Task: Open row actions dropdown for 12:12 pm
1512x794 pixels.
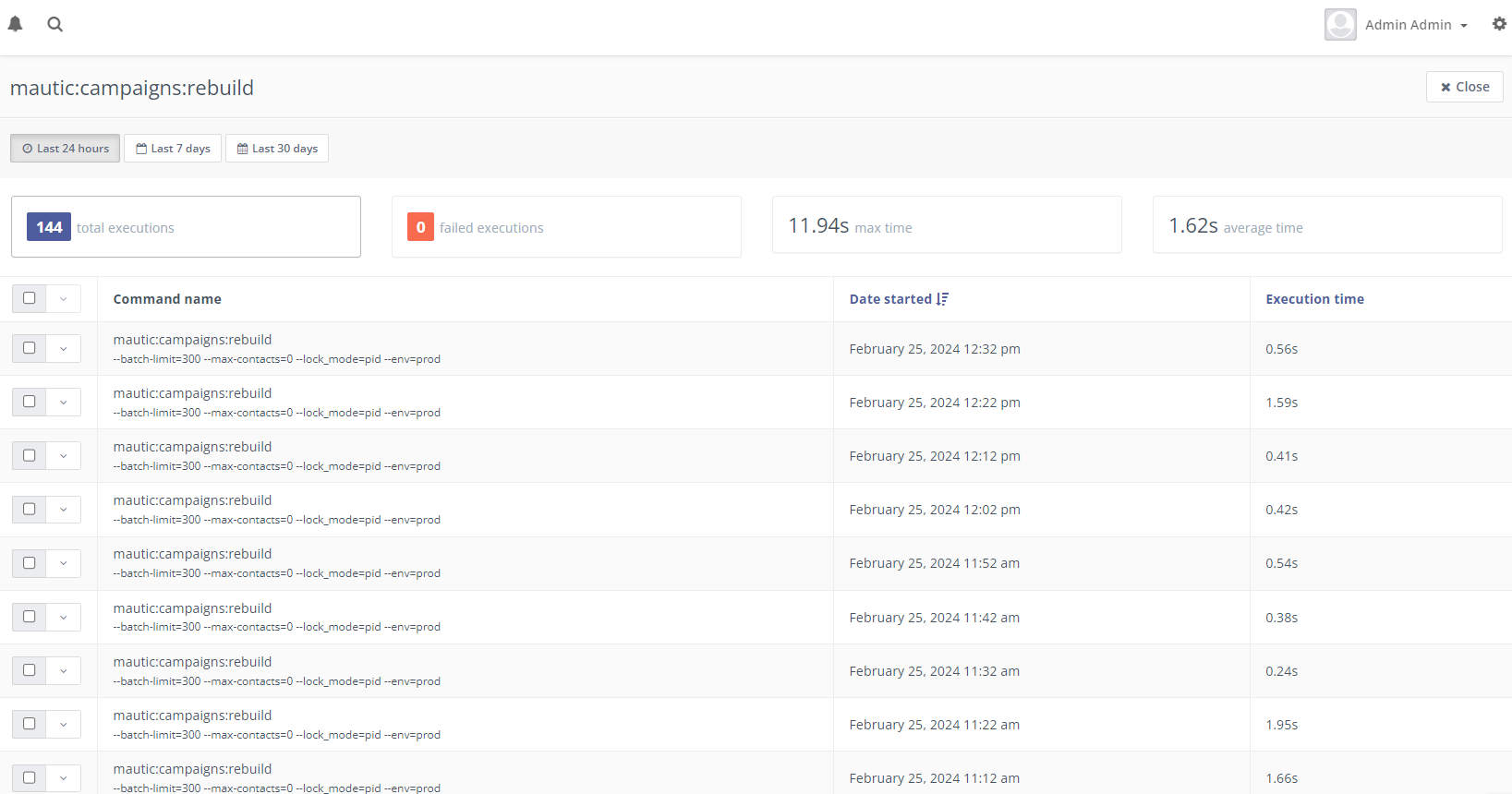Action: (64, 456)
